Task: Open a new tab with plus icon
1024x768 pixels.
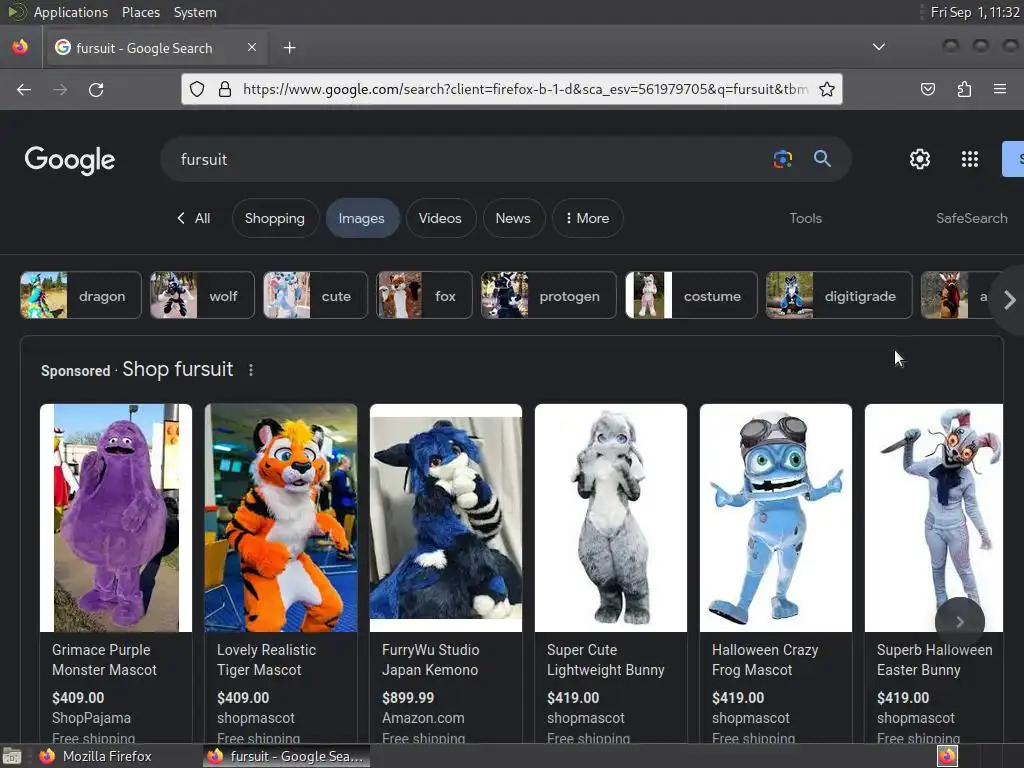Action: pyautogui.click(x=289, y=48)
